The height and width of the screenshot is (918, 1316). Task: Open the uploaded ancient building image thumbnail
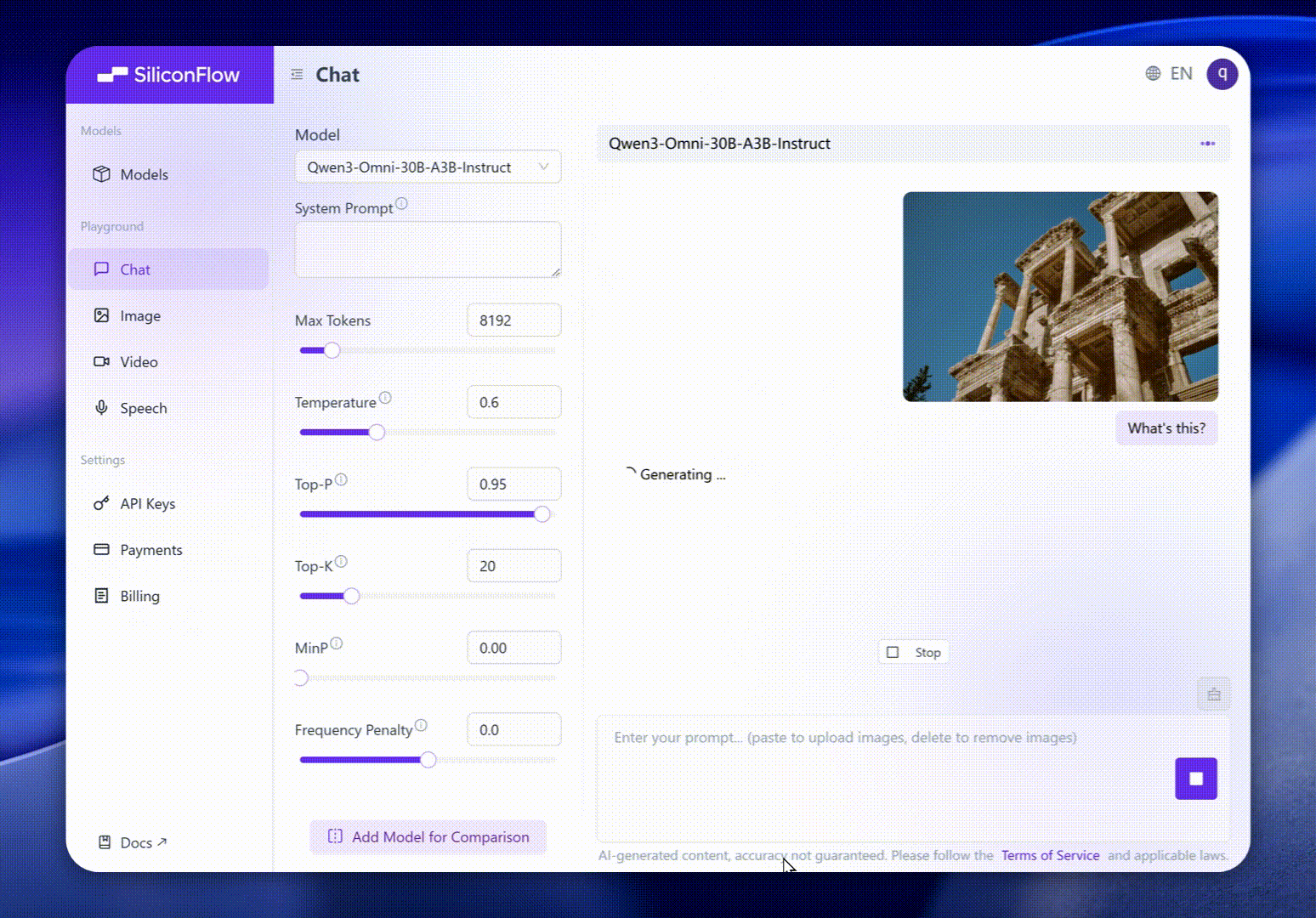tap(1060, 297)
